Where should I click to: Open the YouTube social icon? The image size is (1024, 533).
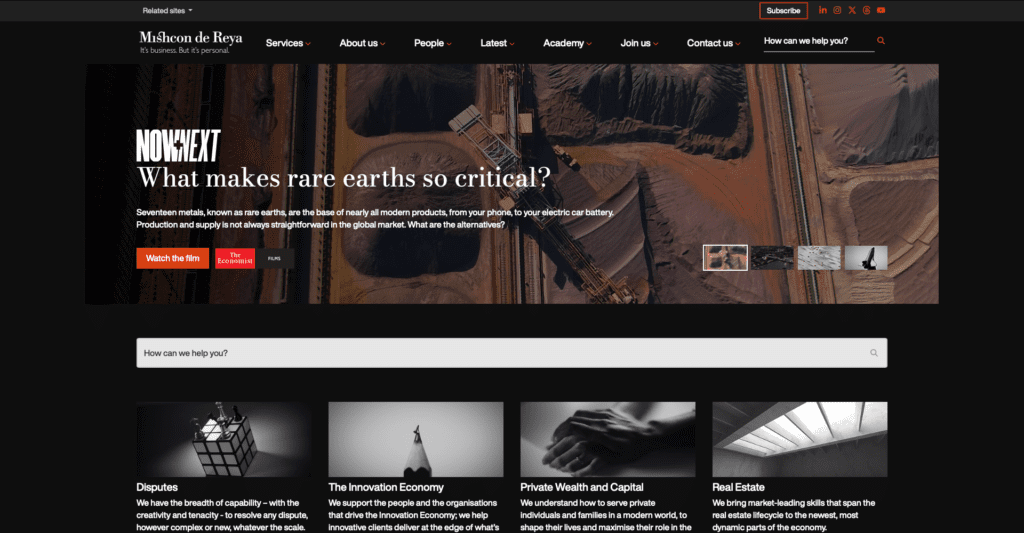(x=881, y=10)
